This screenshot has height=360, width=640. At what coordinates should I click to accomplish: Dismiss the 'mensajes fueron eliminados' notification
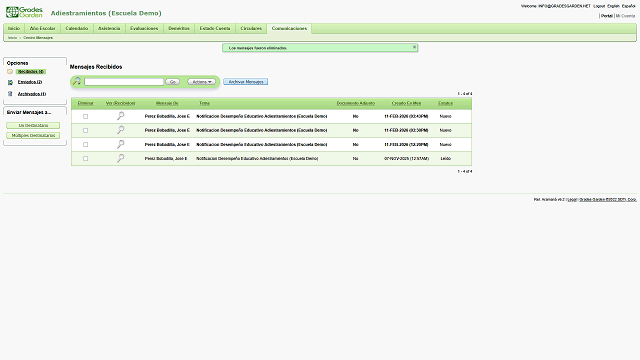click(414, 47)
